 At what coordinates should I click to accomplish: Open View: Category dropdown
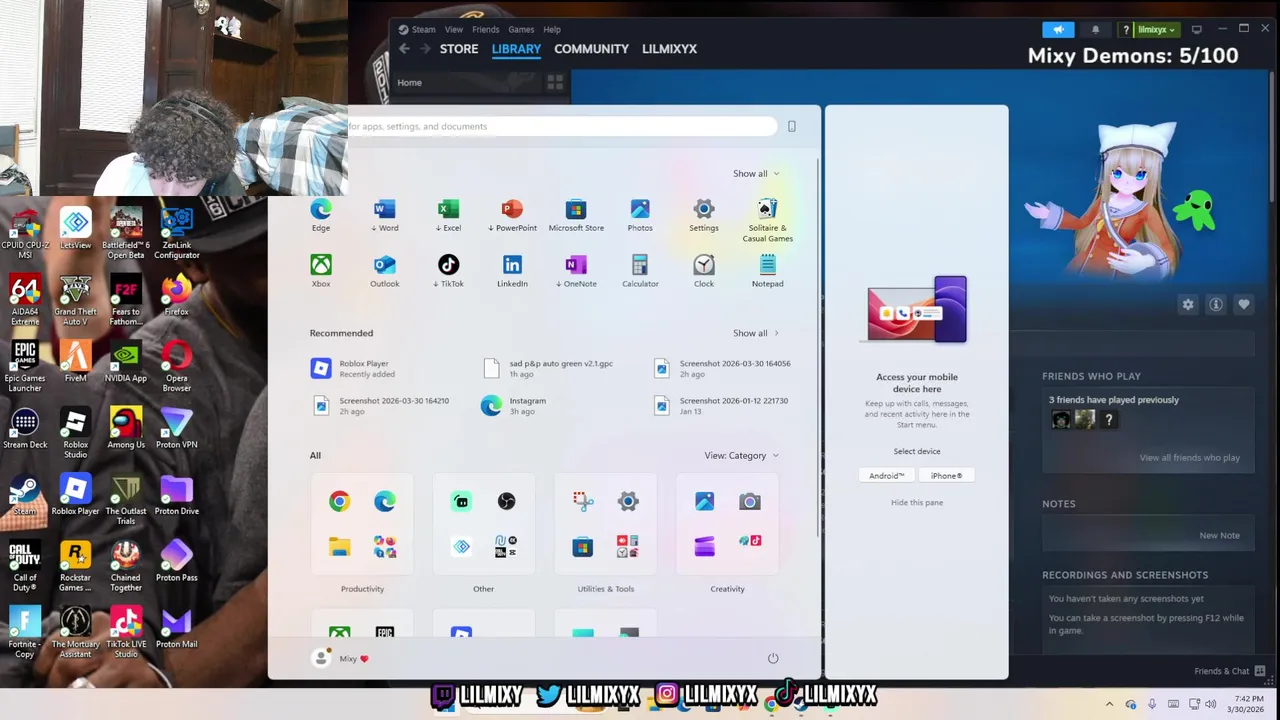coord(741,456)
